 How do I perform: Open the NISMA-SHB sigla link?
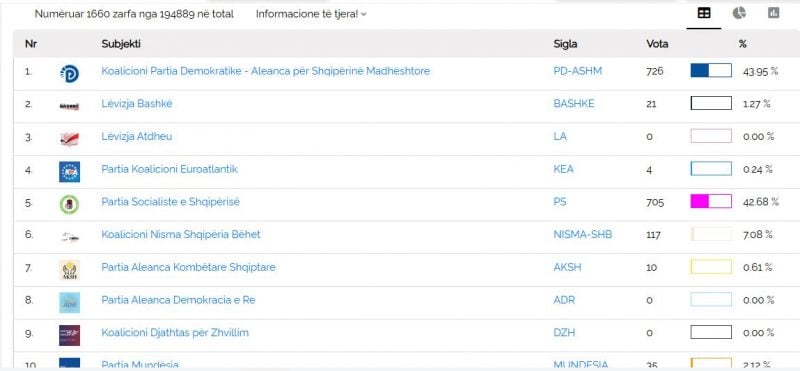583,235
